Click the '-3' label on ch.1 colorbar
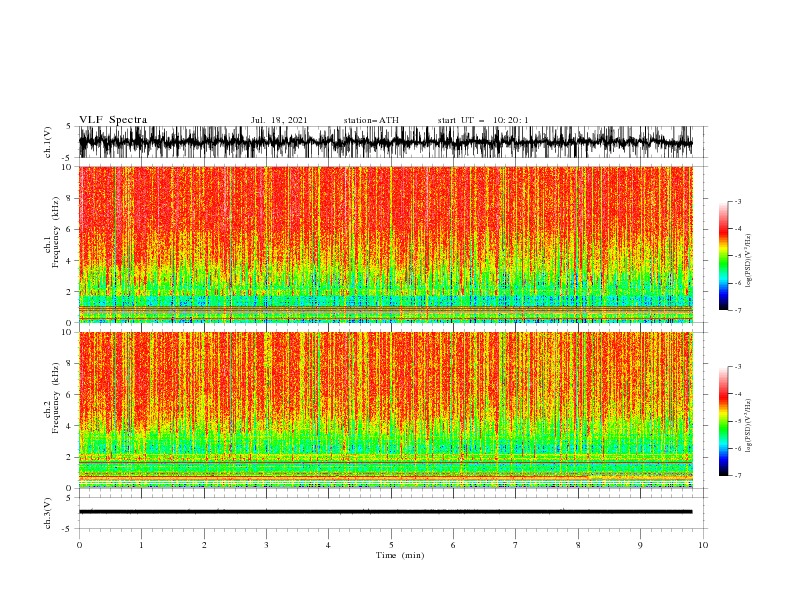This screenshot has height=612, width=792. click(738, 201)
